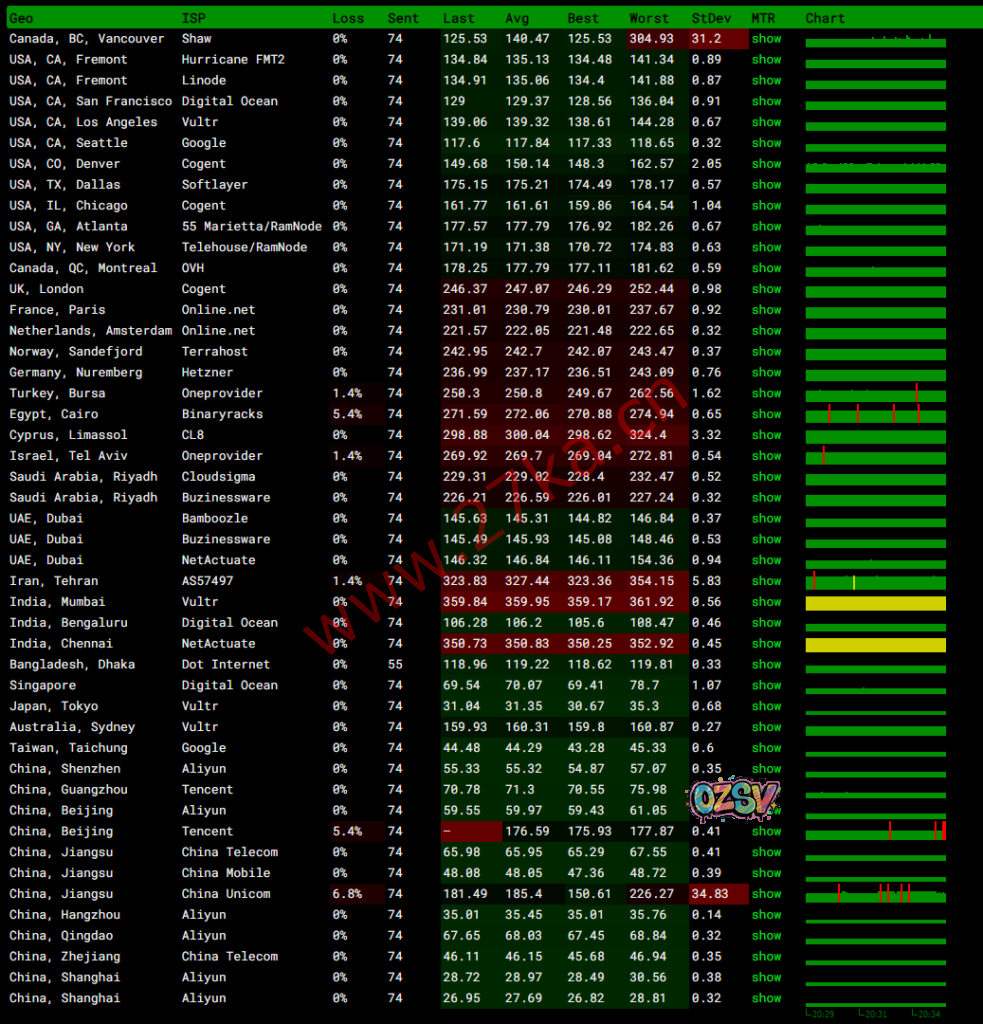The width and height of the screenshot is (983, 1024).
Task: Open MTR show link for Turkey, Bursa
Action: 766,393
